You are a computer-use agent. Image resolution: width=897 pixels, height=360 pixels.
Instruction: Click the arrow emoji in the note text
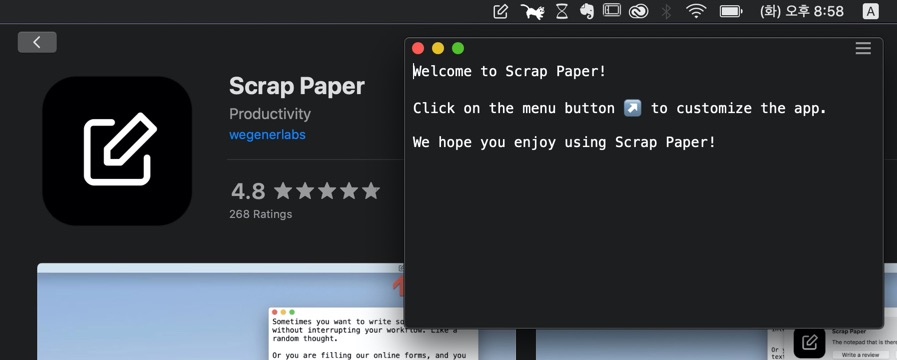pyautogui.click(x=632, y=108)
